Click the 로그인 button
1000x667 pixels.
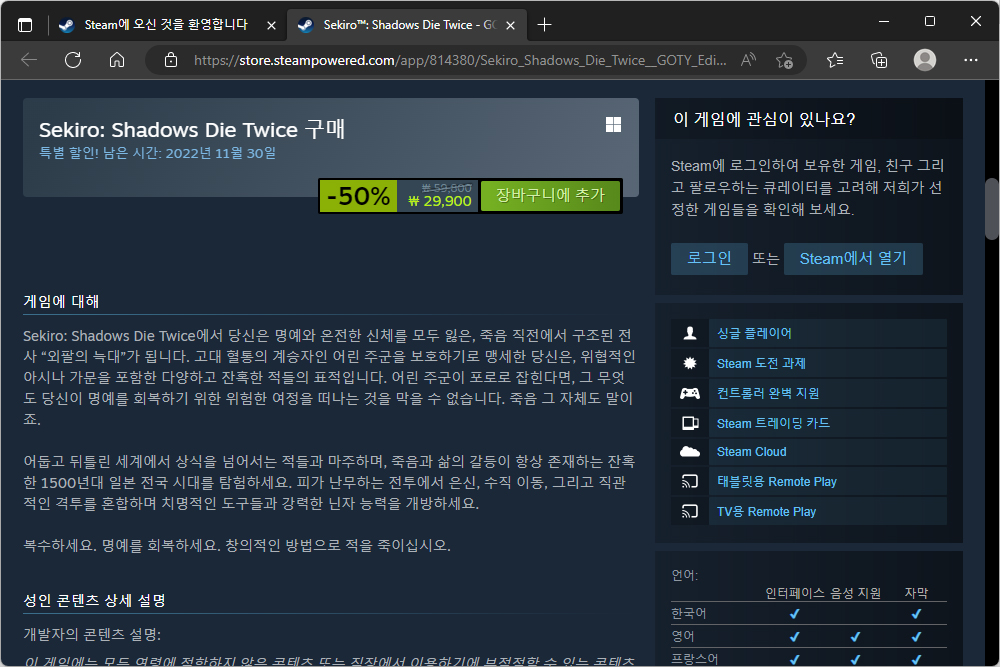(709, 258)
